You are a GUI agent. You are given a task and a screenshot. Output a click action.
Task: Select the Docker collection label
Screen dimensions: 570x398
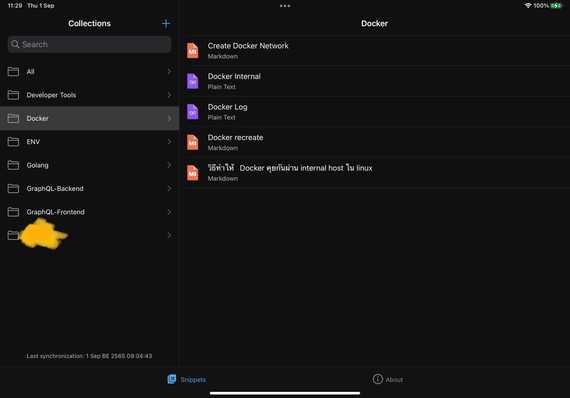pyautogui.click(x=37, y=118)
